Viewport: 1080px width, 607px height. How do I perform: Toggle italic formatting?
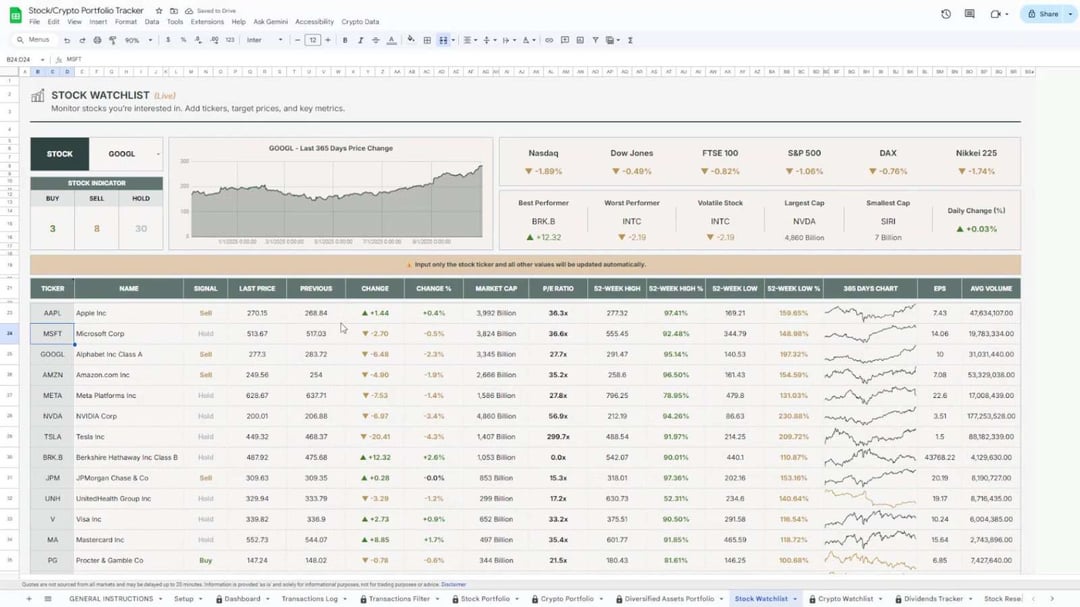coord(360,40)
